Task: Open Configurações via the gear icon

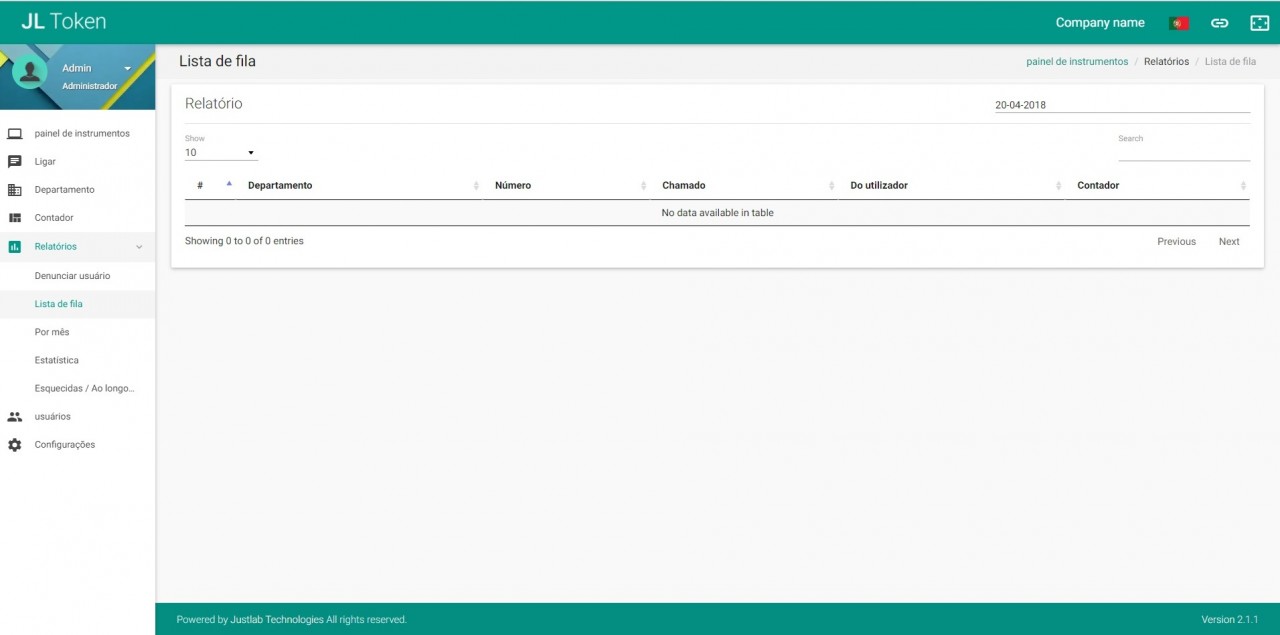Action: (14, 444)
